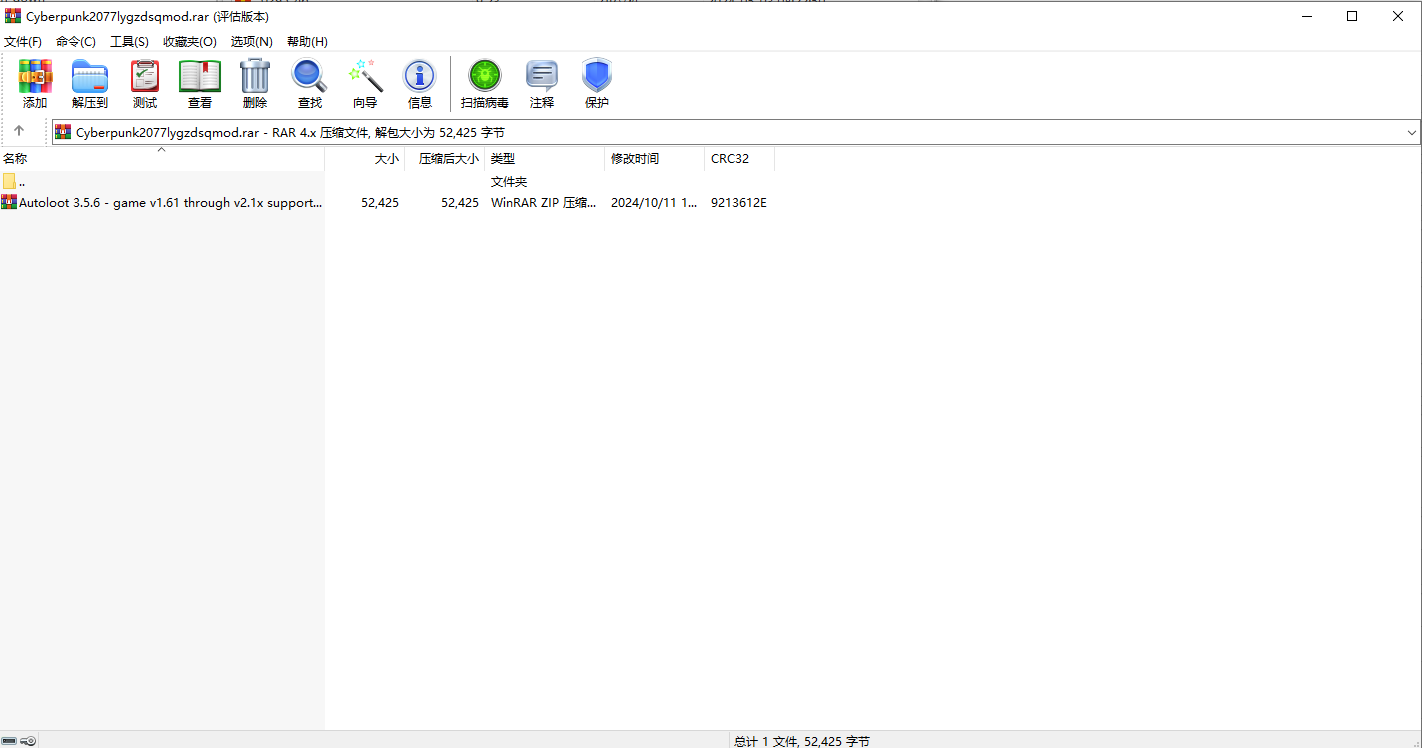This screenshot has width=1422, height=748.
Task: Click the 添加 (Add) toolbar icon
Action: tap(35, 83)
